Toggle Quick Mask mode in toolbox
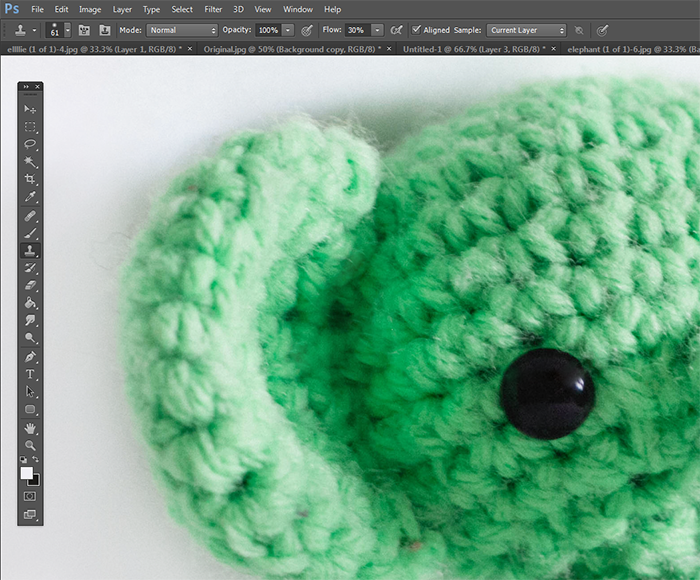Image resolution: width=700 pixels, height=580 pixels. (x=30, y=496)
